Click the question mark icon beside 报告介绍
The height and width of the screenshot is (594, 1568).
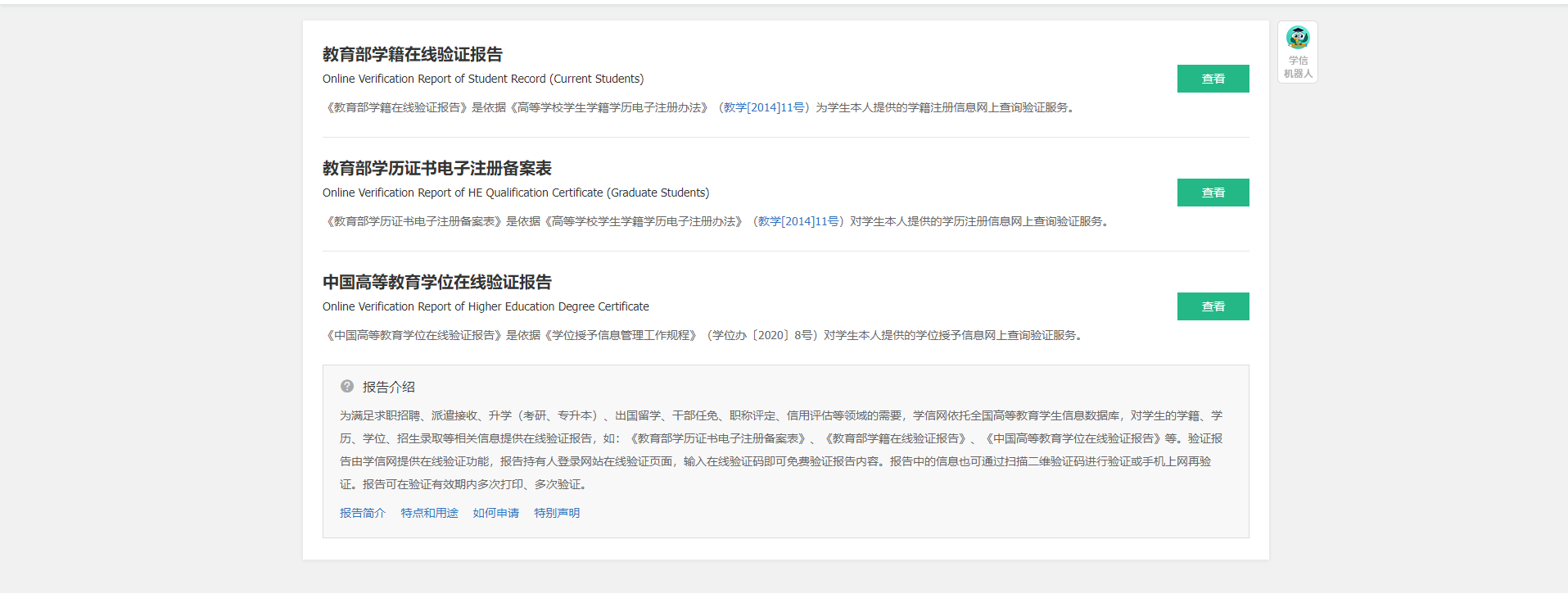coord(347,387)
